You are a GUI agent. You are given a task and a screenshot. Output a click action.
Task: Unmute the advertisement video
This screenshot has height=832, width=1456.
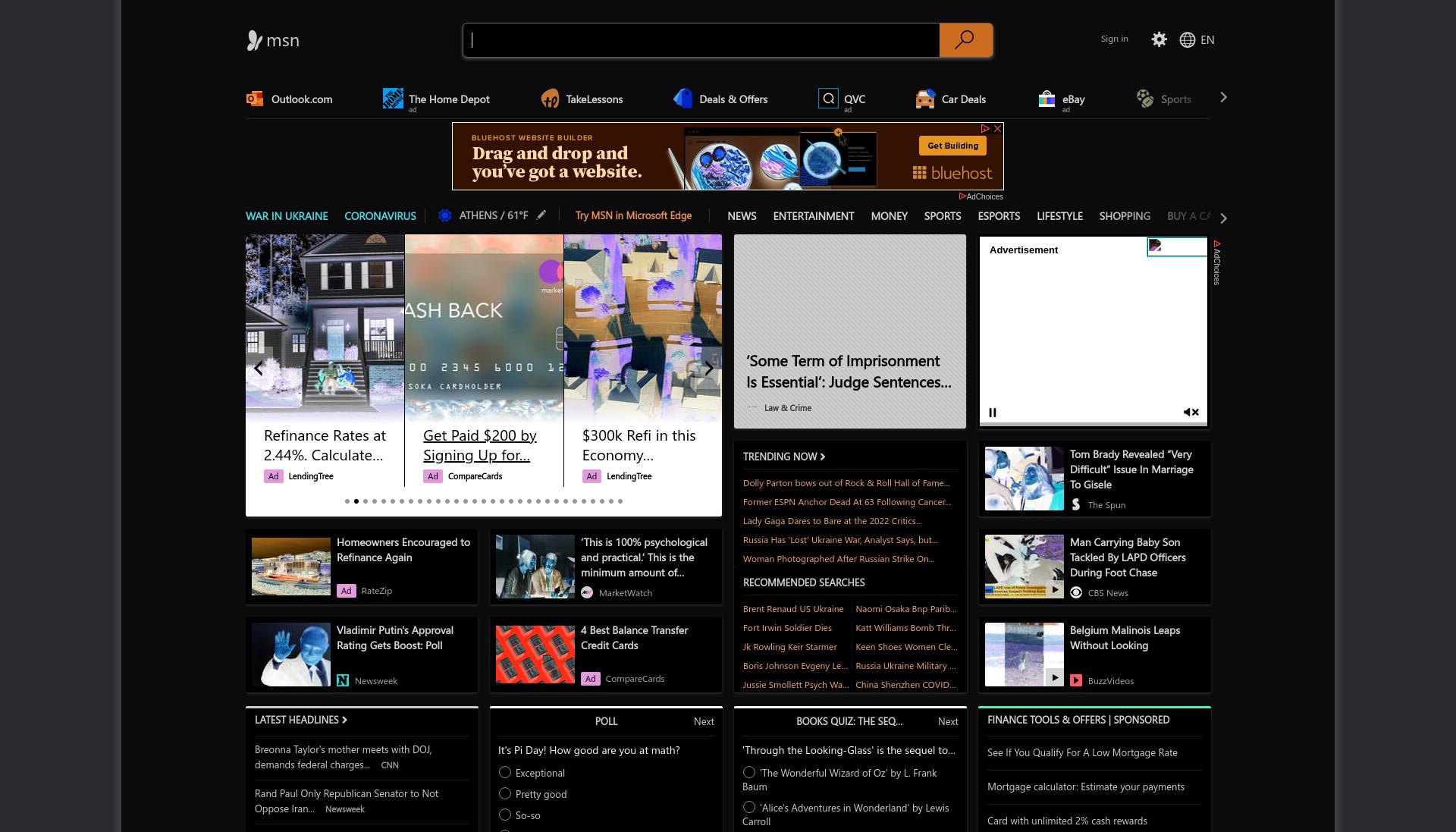pos(1191,413)
